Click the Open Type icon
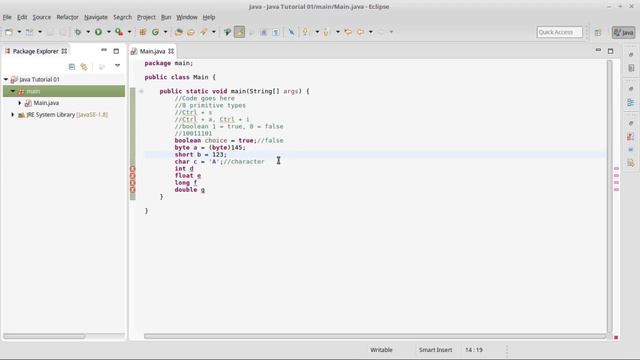The image size is (640, 360). coord(178,32)
